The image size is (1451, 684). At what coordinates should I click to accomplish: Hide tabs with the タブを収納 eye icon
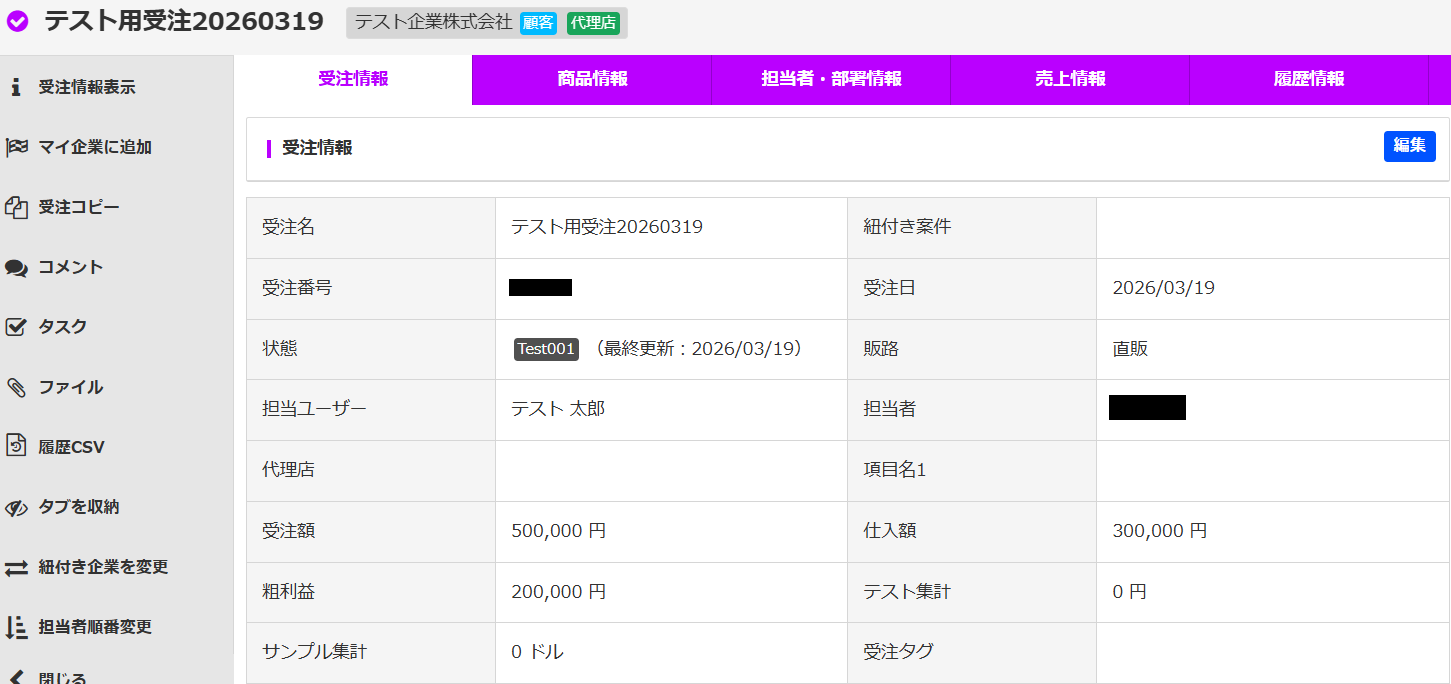point(16,507)
